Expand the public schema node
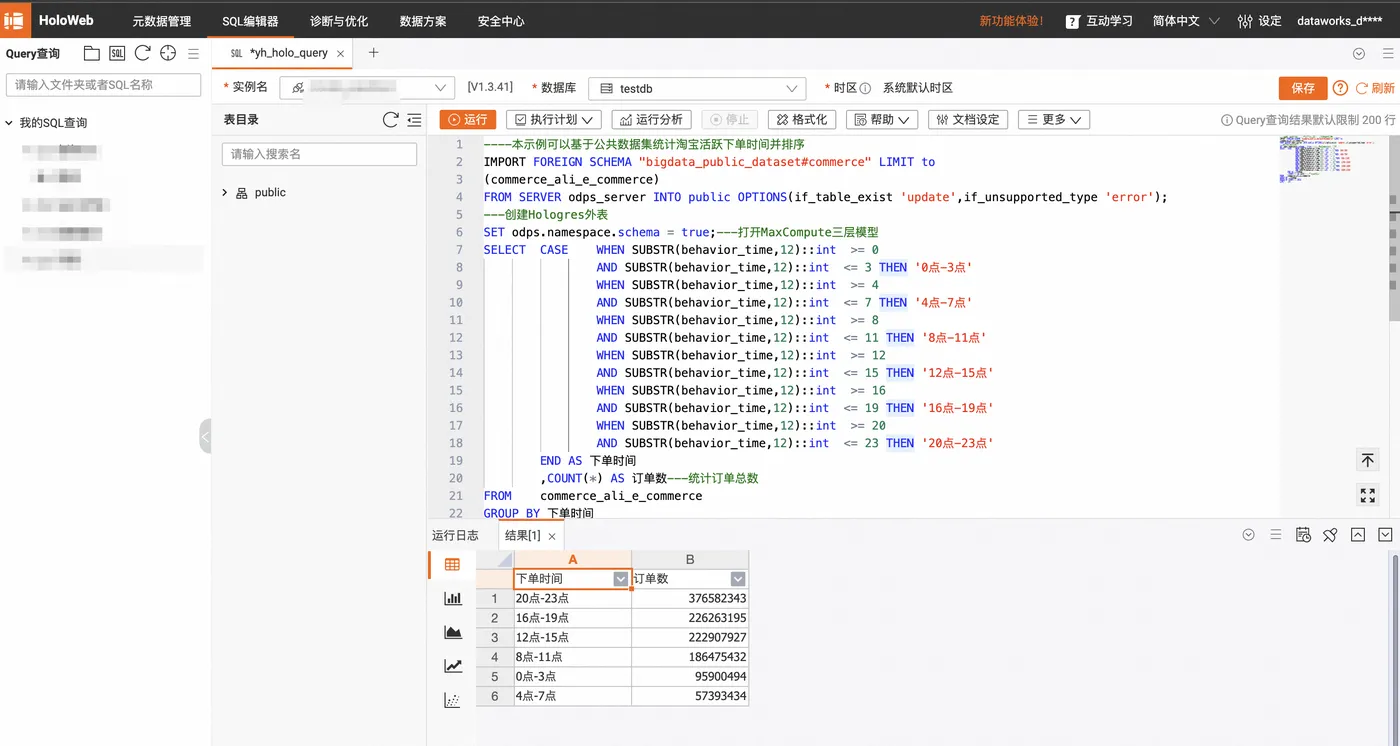The height and width of the screenshot is (746, 1400). tap(225, 192)
